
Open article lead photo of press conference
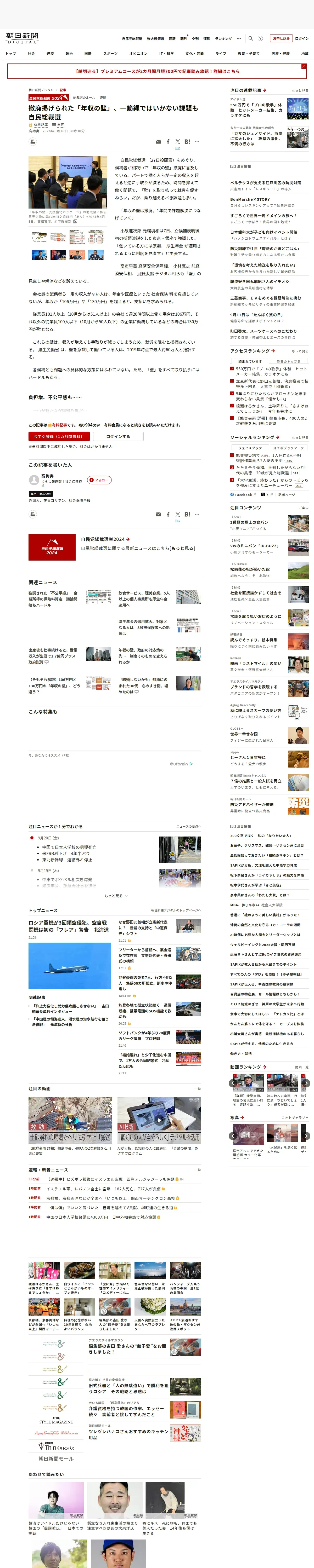[x=68, y=183]
